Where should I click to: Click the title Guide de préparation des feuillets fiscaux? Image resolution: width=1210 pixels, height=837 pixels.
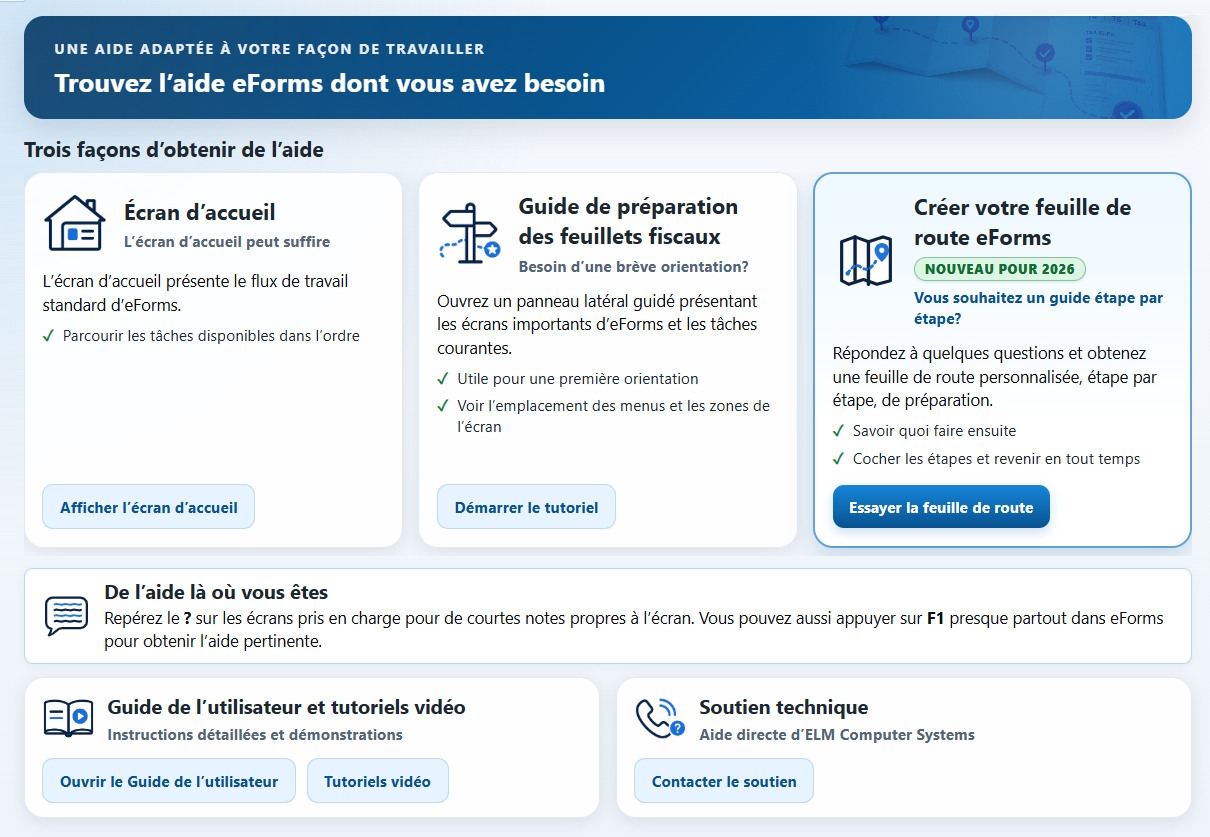[628, 222]
